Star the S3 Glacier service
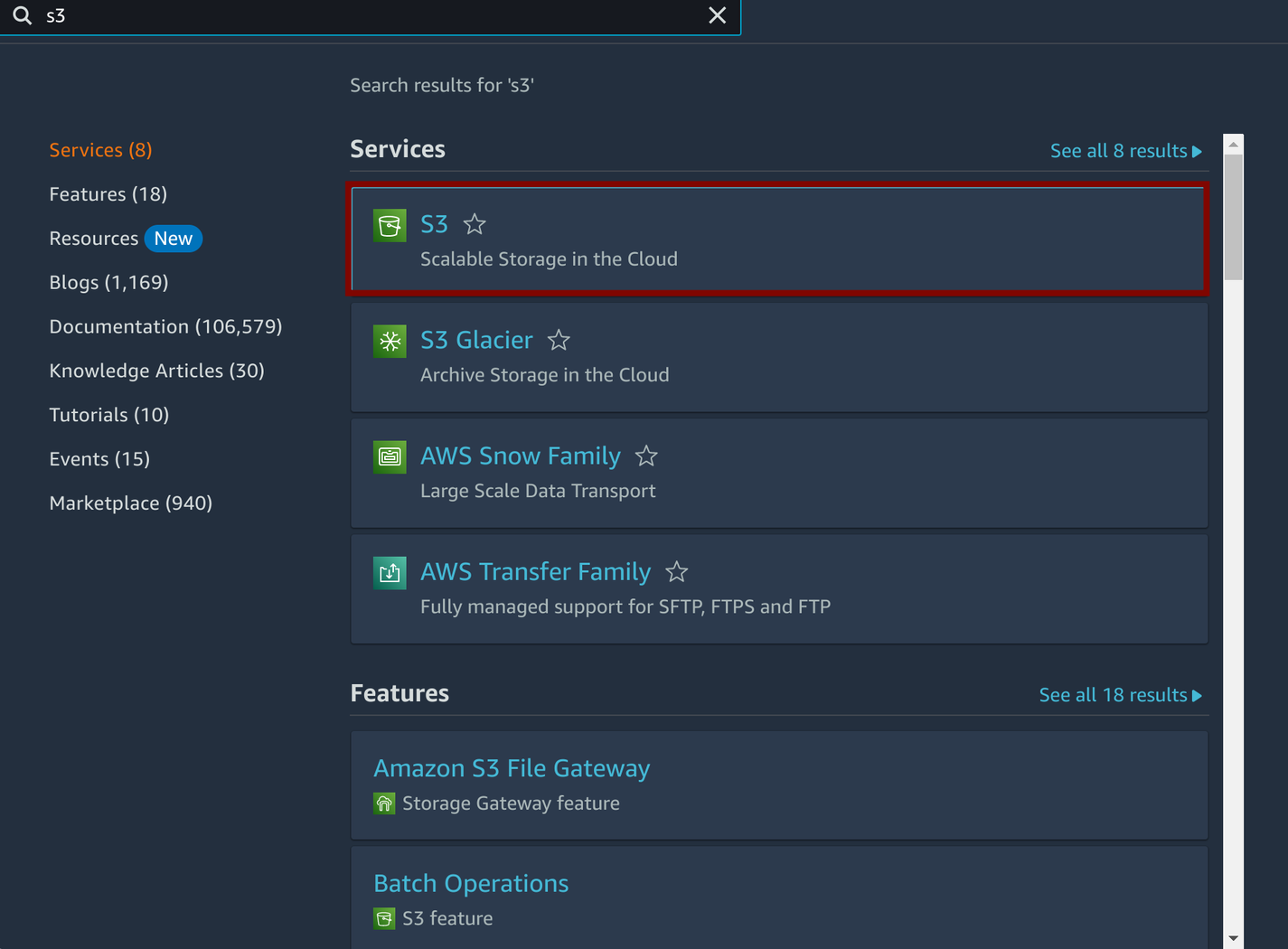 (x=559, y=340)
